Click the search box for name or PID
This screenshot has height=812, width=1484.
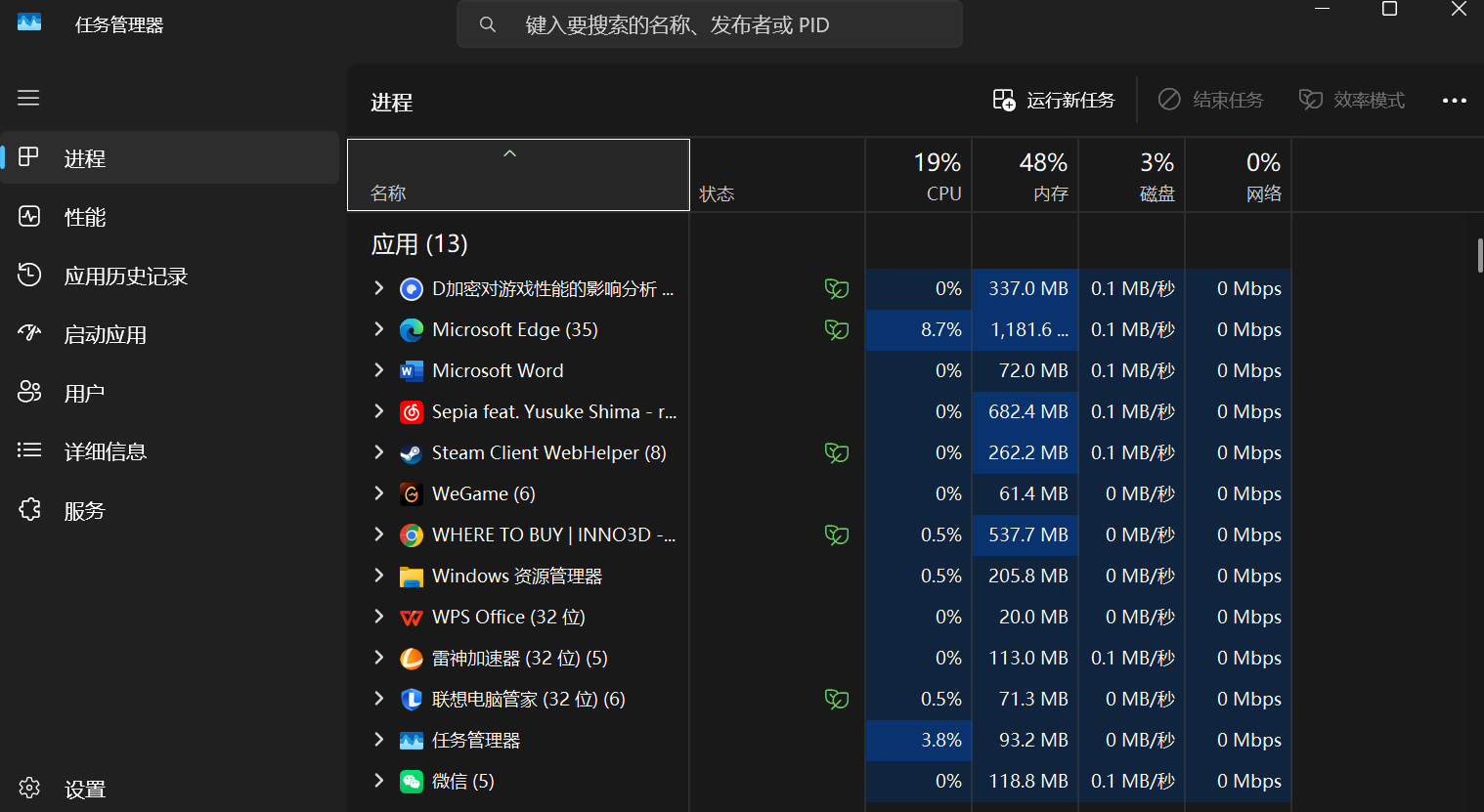[709, 25]
